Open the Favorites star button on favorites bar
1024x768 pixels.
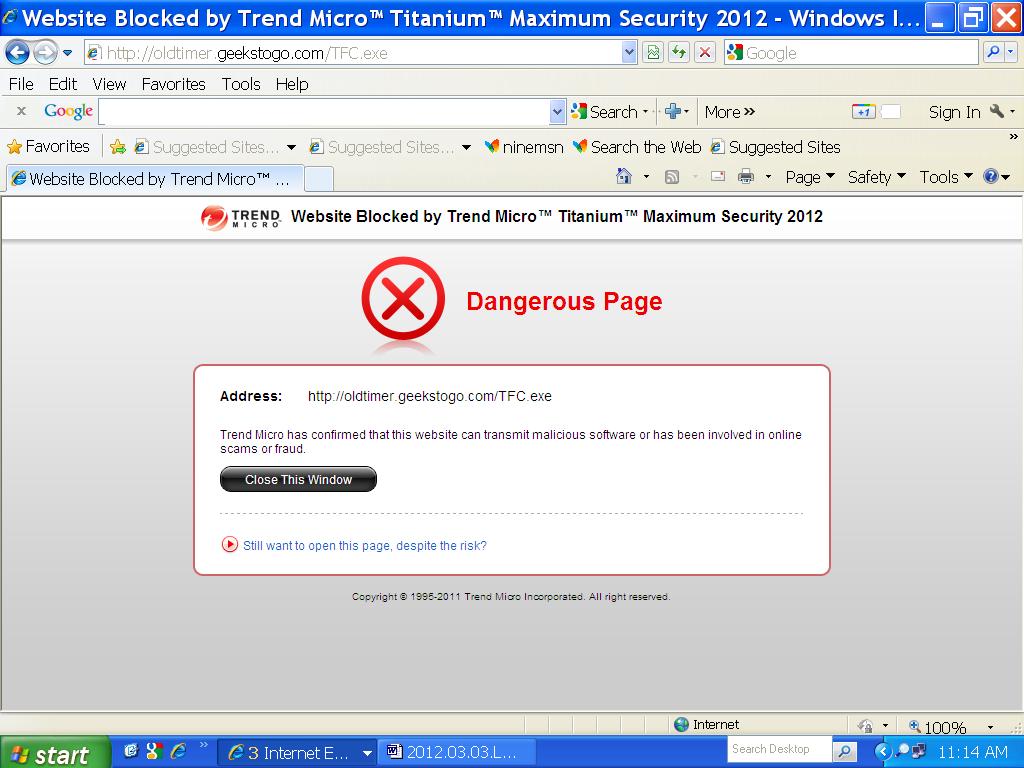(49, 146)
